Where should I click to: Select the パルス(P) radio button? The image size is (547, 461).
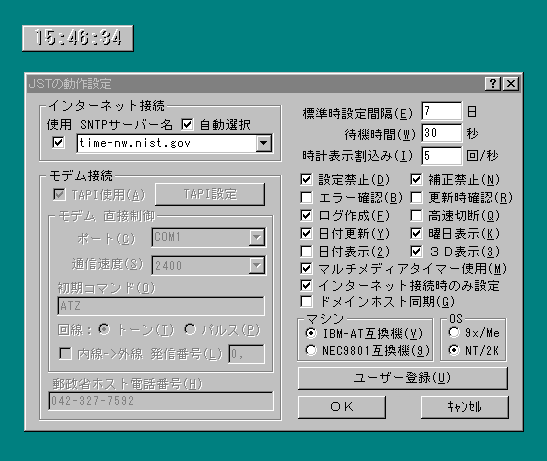(x=190, y=329)
